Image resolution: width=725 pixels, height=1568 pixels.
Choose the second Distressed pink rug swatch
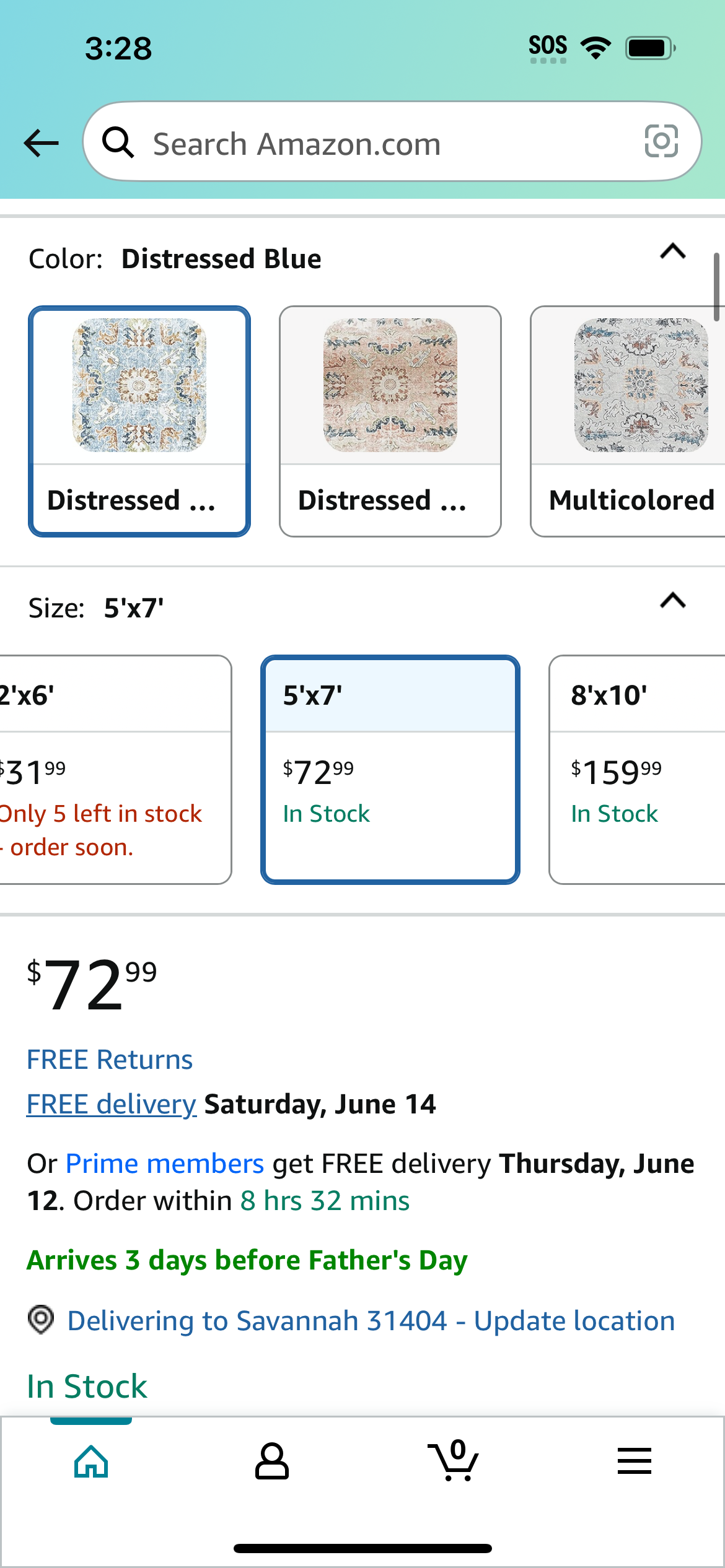pos(390,421)
